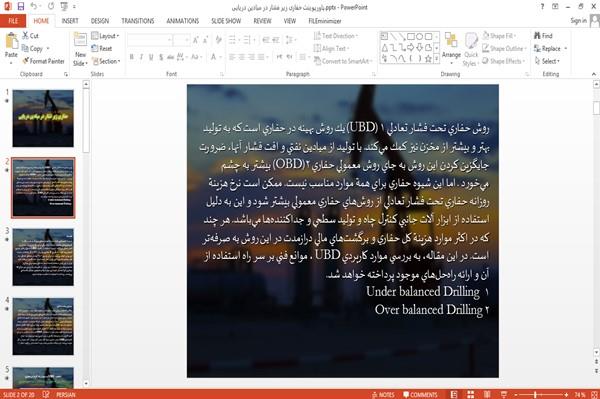
Task: Toggle Bold formatting in Font group
Action: tap(132, 57)
